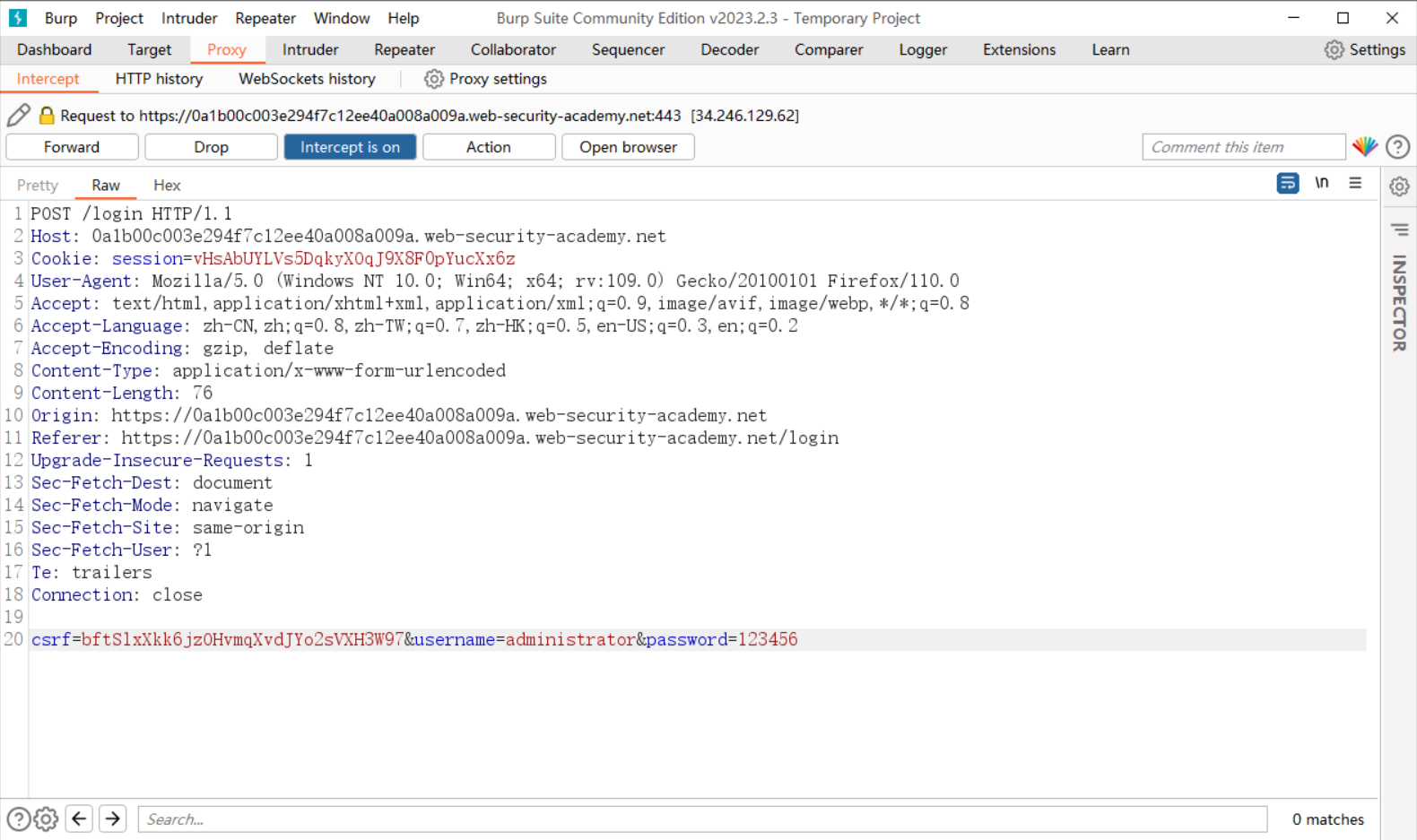Forward the intercepted request
Viewport: 1417px width, 840px height.
click(x=72, y=147)
